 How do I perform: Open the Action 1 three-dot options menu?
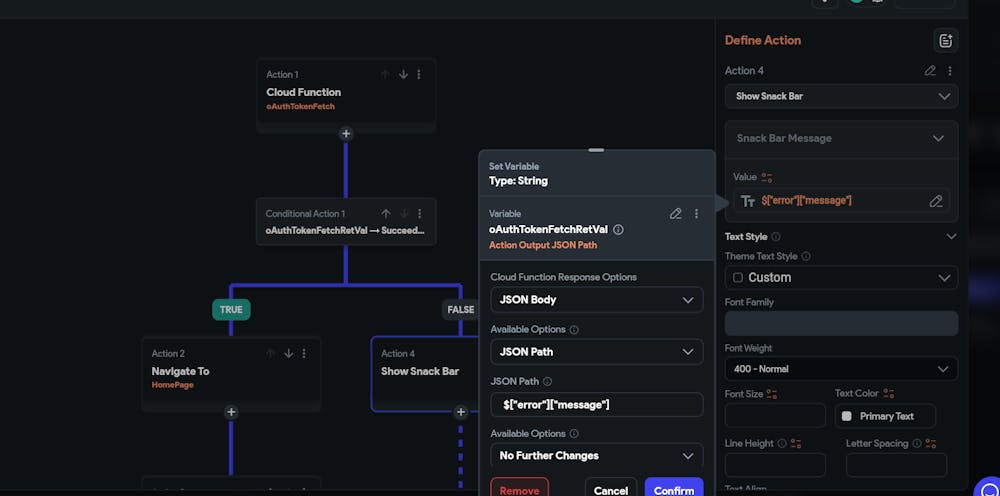click(x=419, y=74)
